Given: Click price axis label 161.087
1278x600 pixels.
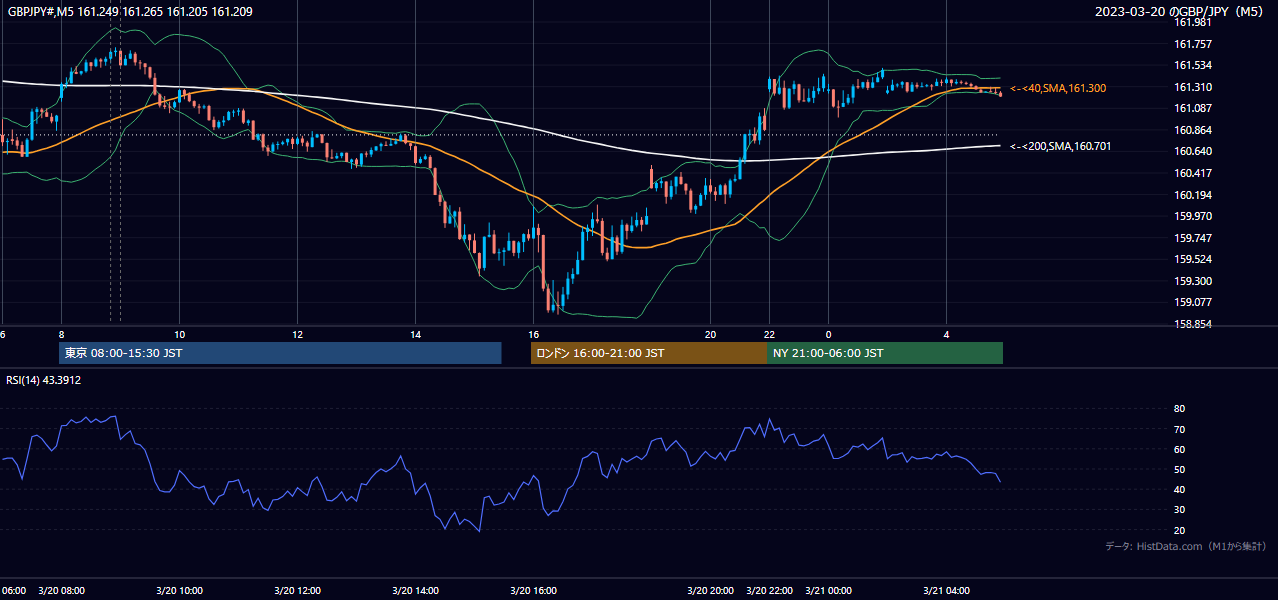Looking at the screenshot, I should pos(1192,108).
